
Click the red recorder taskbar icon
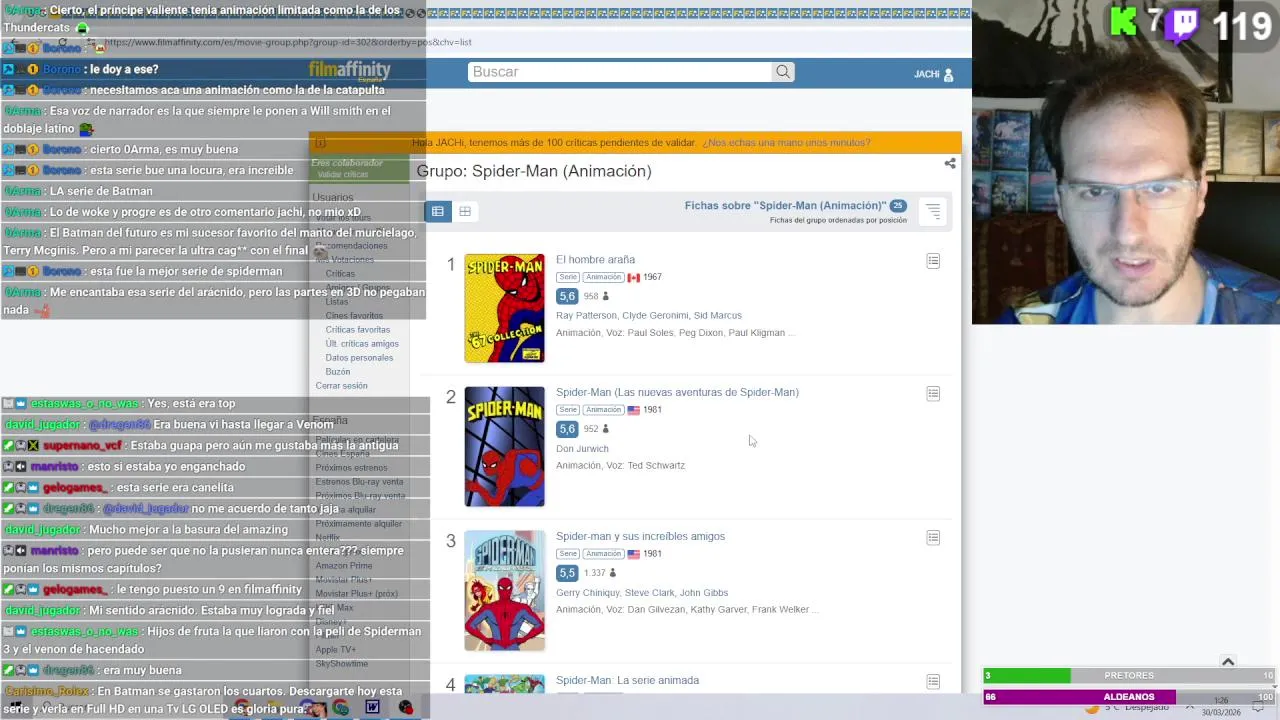406,708
